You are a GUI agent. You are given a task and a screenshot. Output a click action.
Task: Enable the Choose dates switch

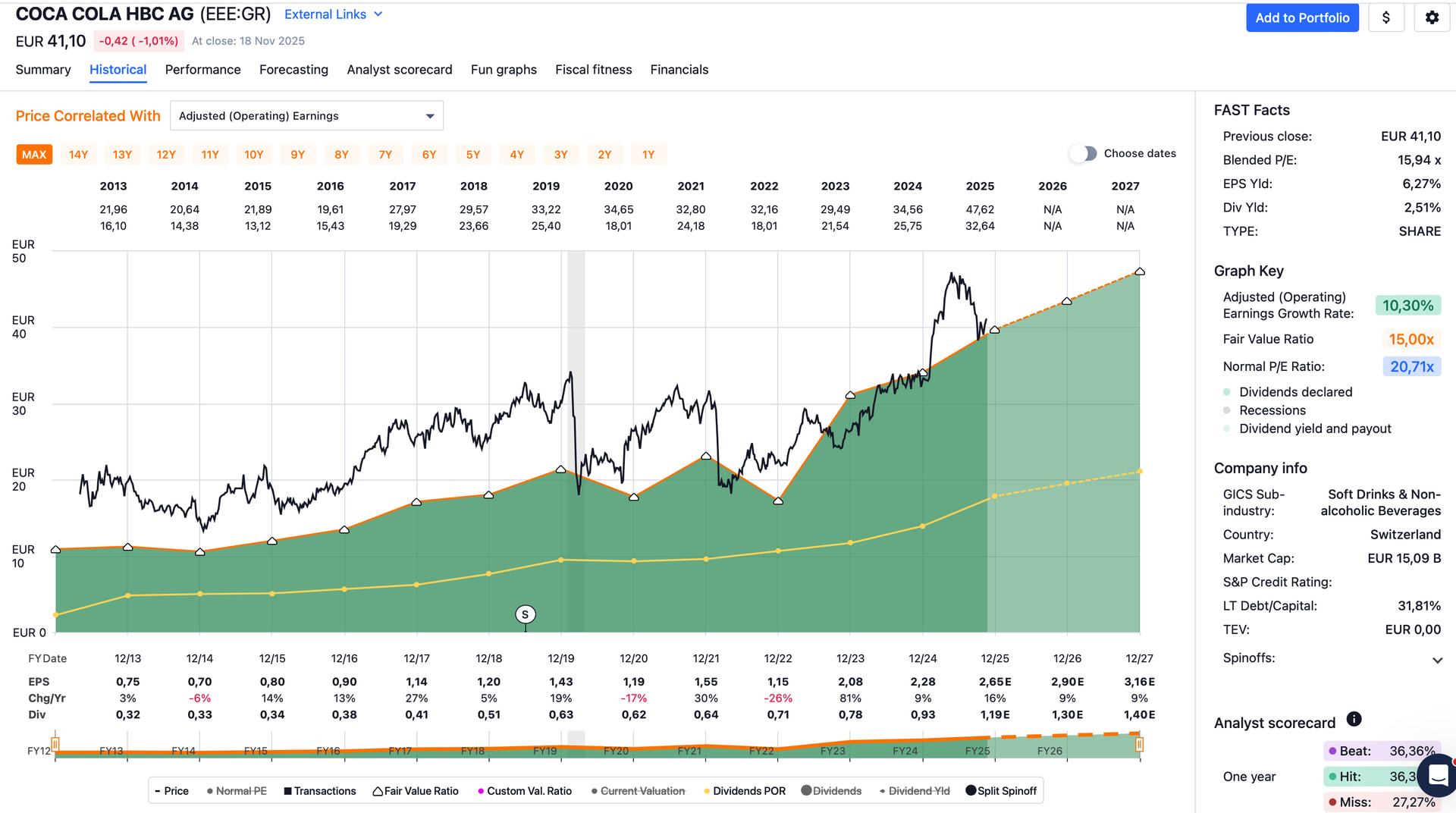pos(1084,153)
